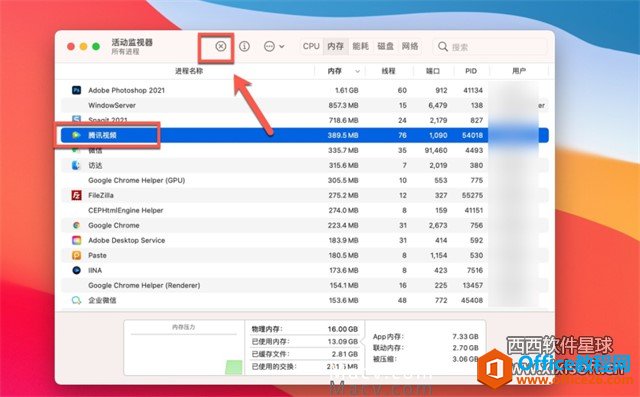Open the 磁盘 tab
The image size is (640, 397).
pos(385,47)
